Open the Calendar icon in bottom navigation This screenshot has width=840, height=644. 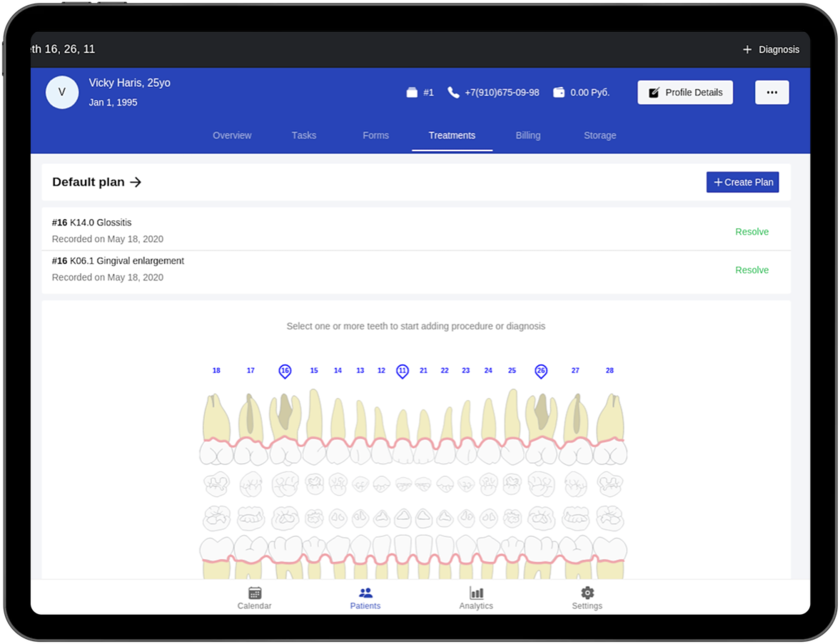tap(254, 593)
